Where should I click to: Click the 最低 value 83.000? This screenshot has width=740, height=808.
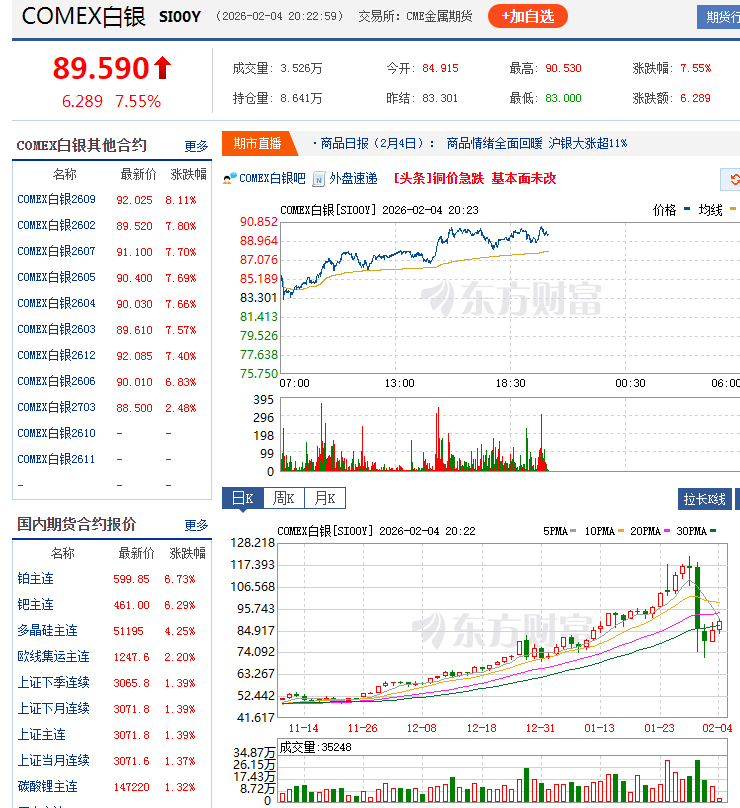pos(563,98)
